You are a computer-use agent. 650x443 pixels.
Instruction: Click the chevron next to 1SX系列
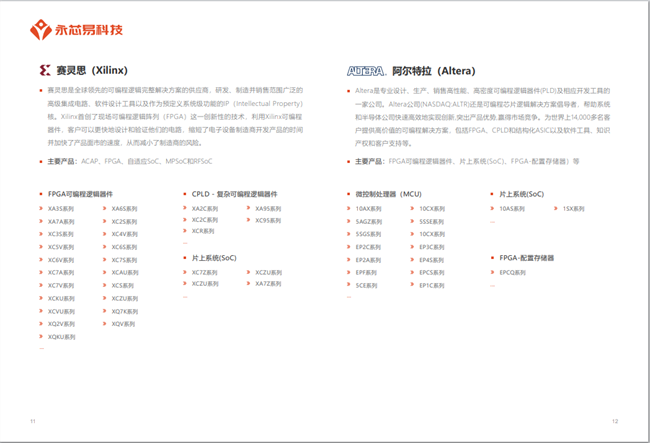point(556,209)
